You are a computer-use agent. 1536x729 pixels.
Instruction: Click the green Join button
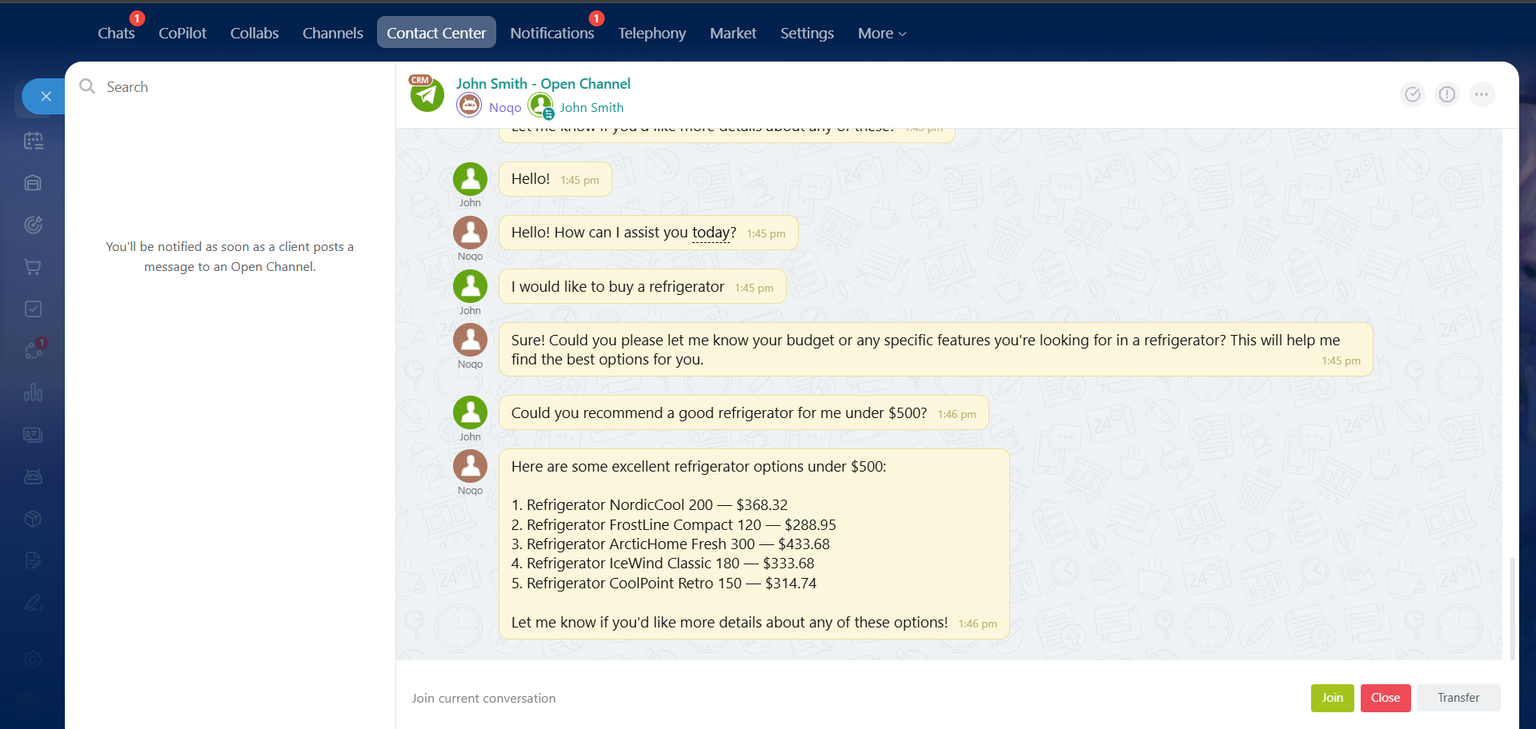coord(1332,698)
